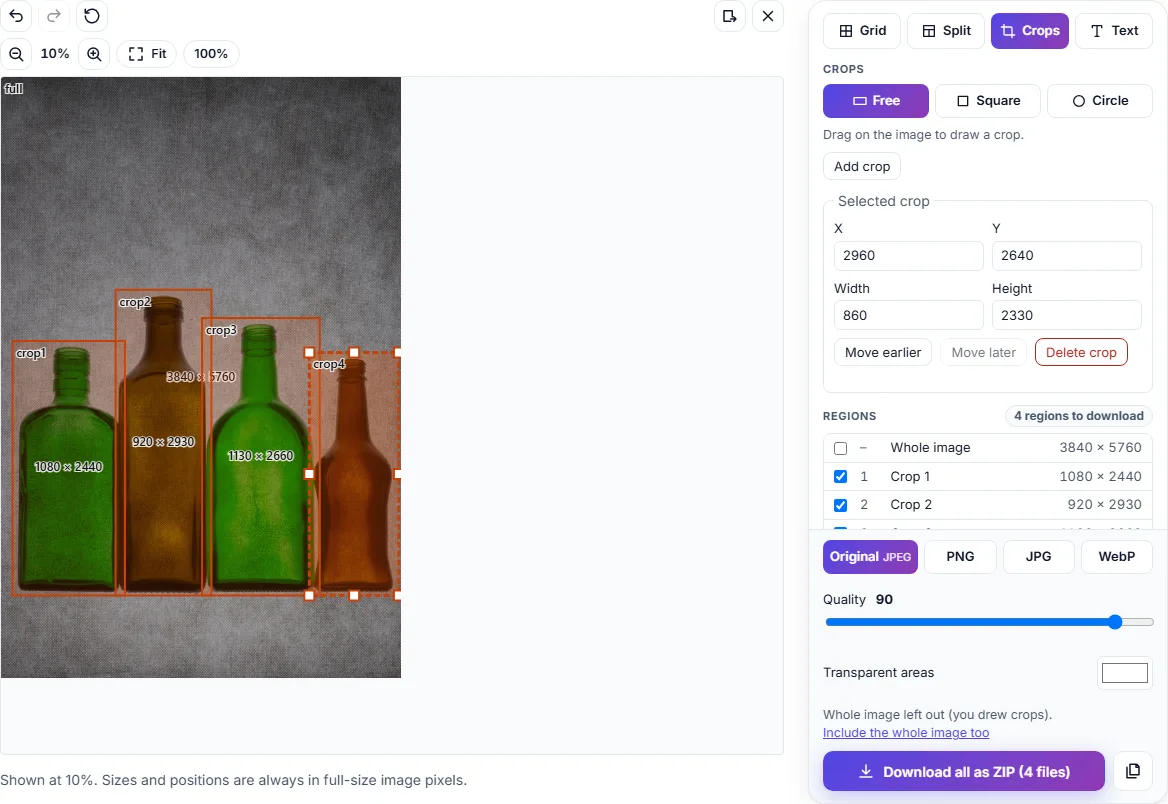This screenshot has height=804, width=1168.
Task: Click the Width input field
Action: pos(909,315)
